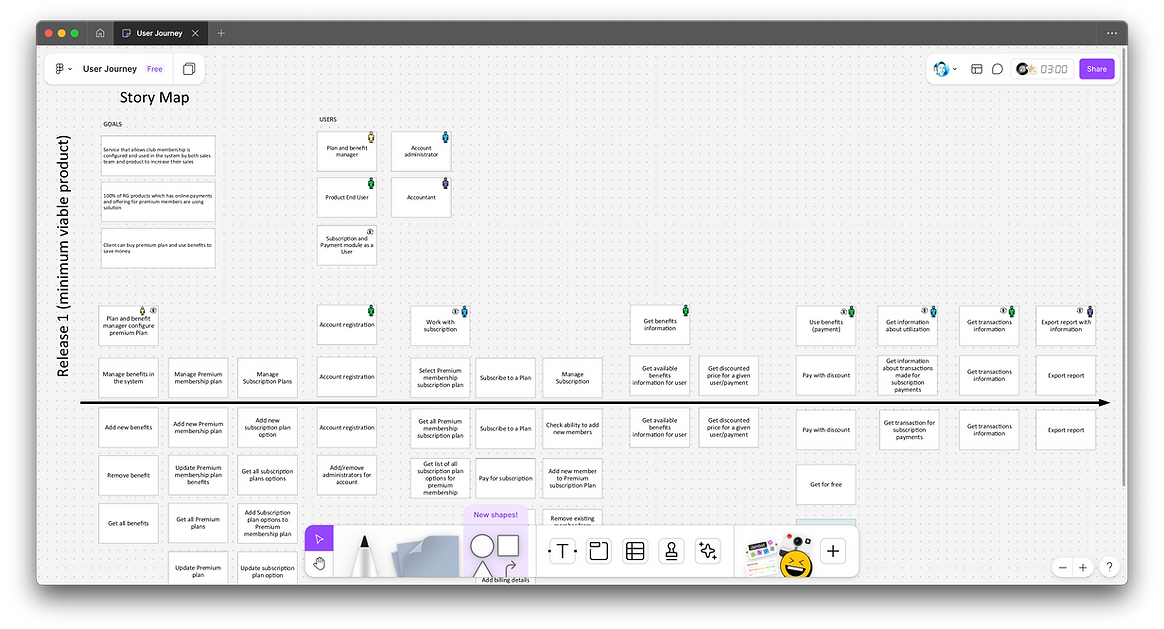Select the 'Product End User' card
The image size is (1164, 629).
coord(347,198)
